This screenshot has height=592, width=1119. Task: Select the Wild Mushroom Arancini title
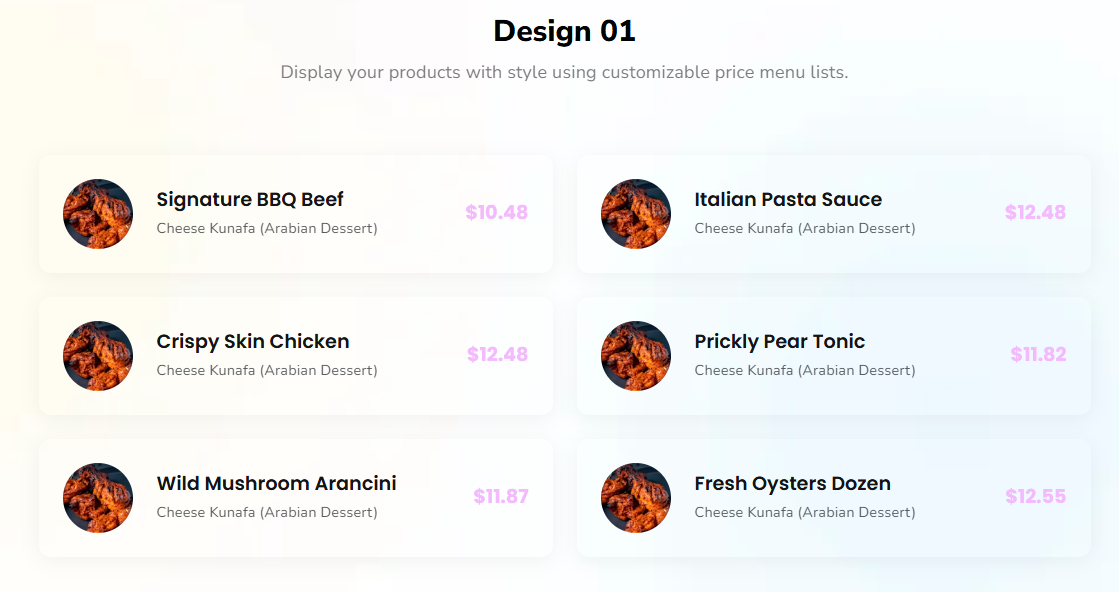click(276, 483)
